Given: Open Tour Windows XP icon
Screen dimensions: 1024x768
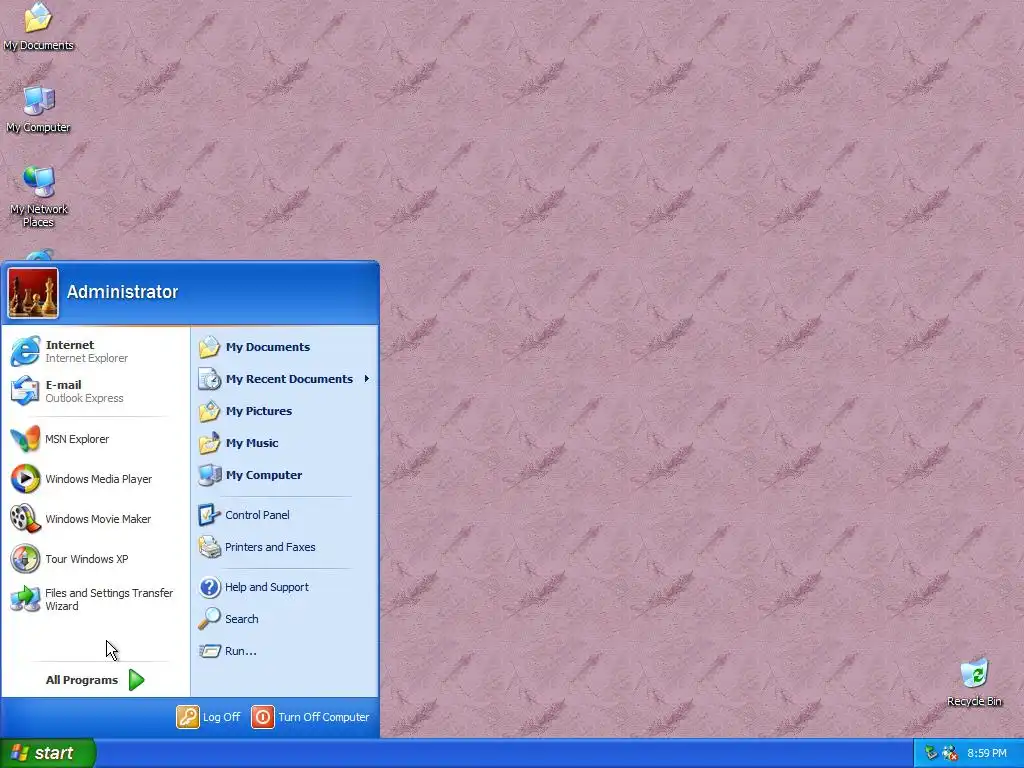Looking at the screenshot, I should 25,559.
